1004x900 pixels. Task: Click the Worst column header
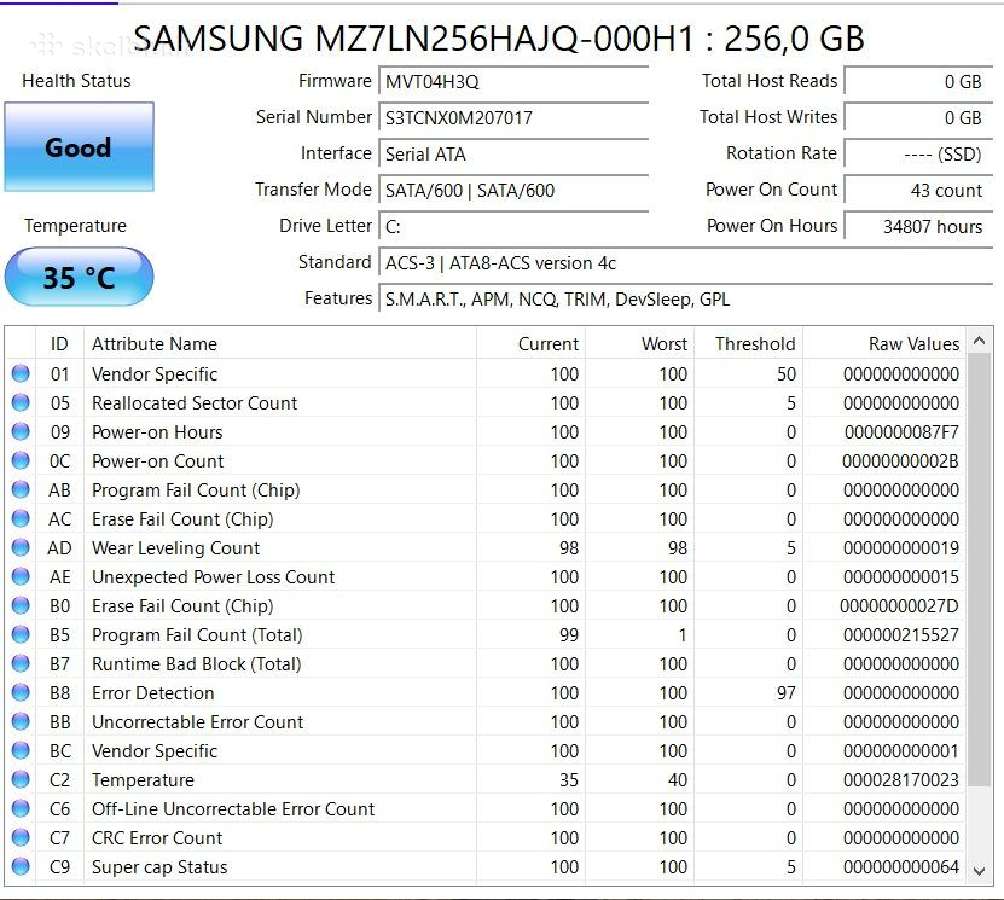[x=640, y=344]
